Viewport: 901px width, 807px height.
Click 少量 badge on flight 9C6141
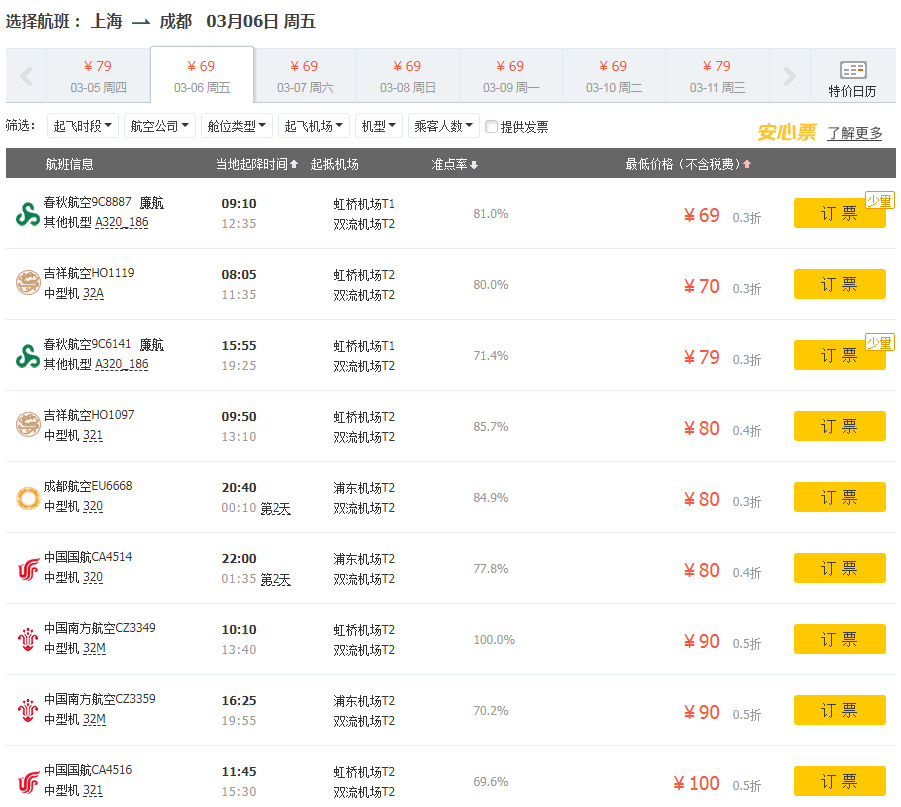(879, 343)
